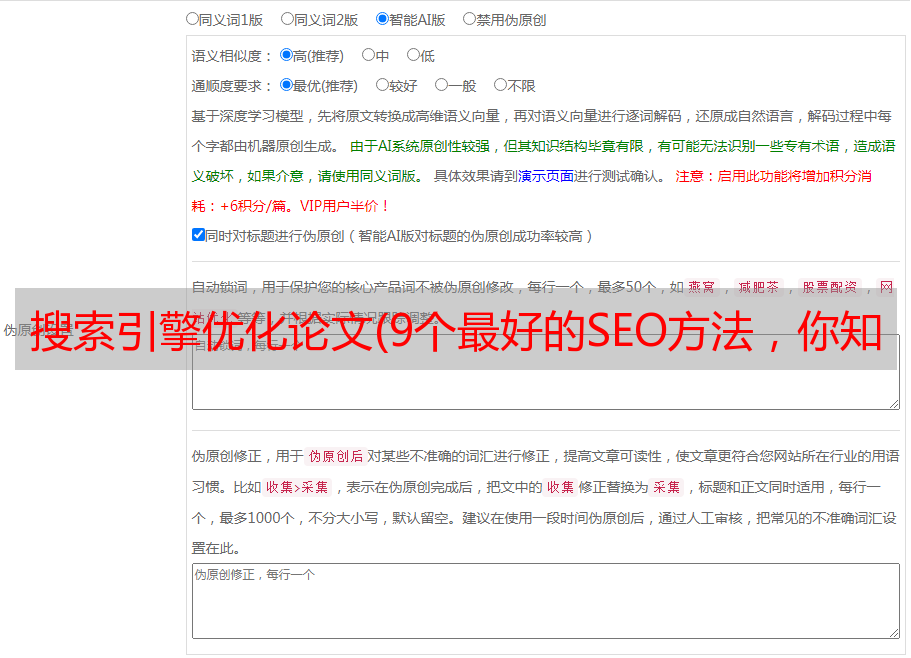Open the 演示页面 link
Viewport: 911px width, 658px height.
[x=546, y=176]
